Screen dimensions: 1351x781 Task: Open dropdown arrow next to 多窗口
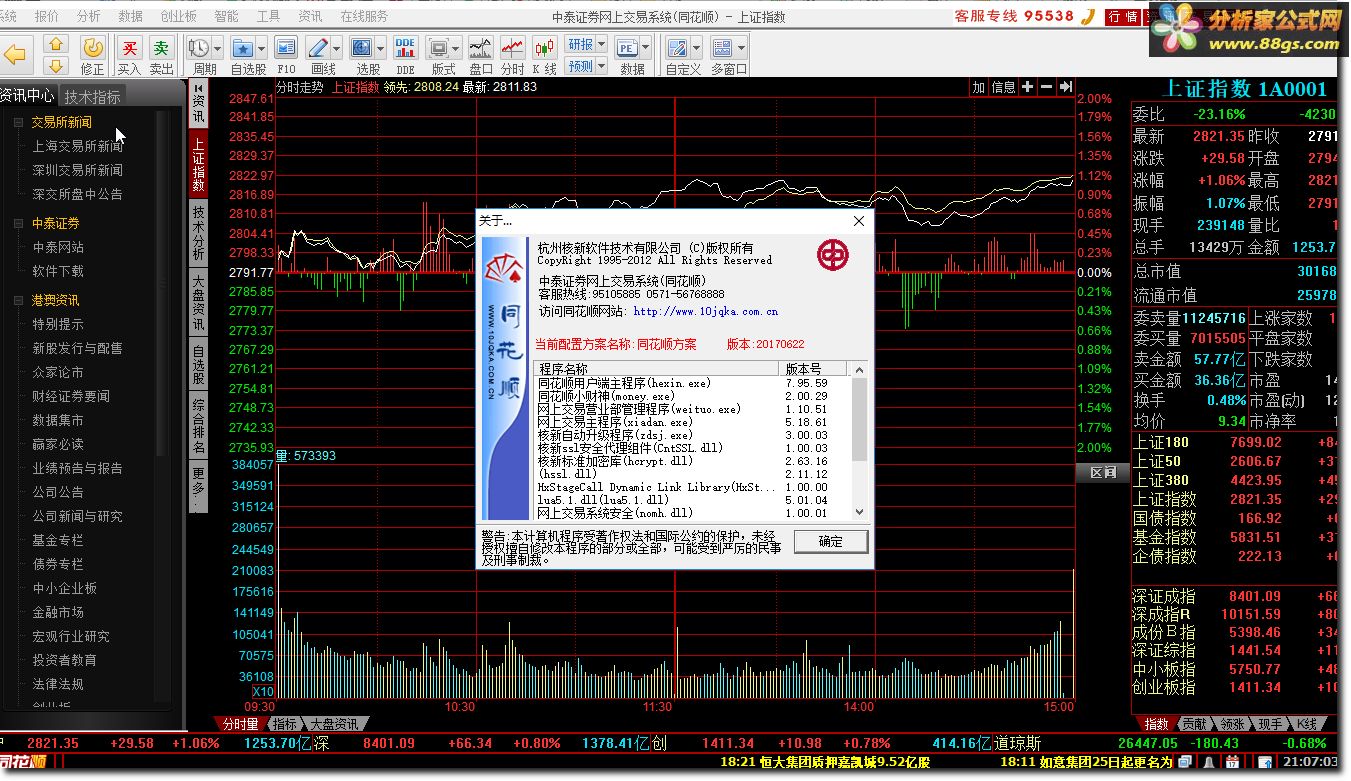(x=741, y=48)
